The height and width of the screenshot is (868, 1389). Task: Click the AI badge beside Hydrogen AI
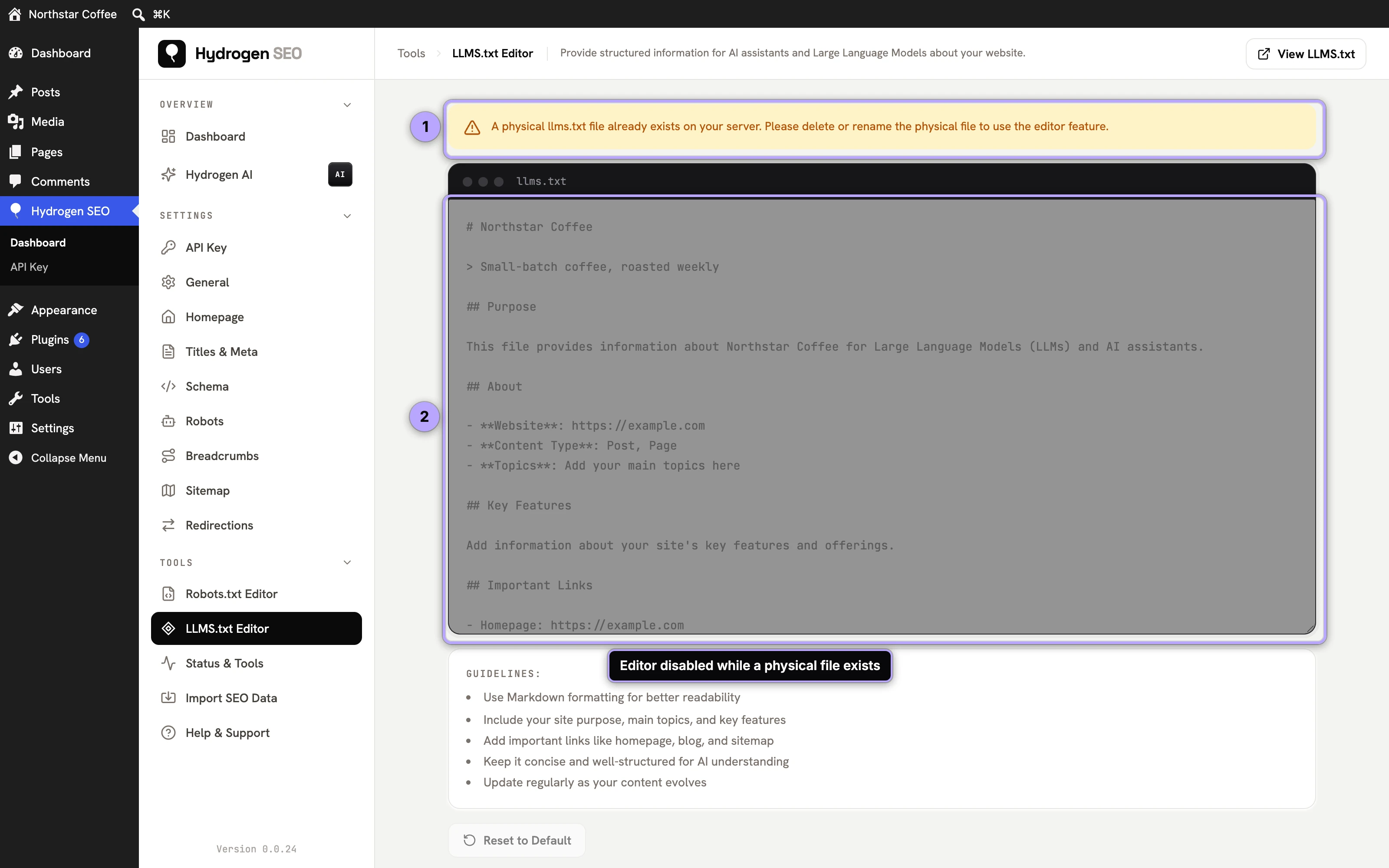coord(340,174)
